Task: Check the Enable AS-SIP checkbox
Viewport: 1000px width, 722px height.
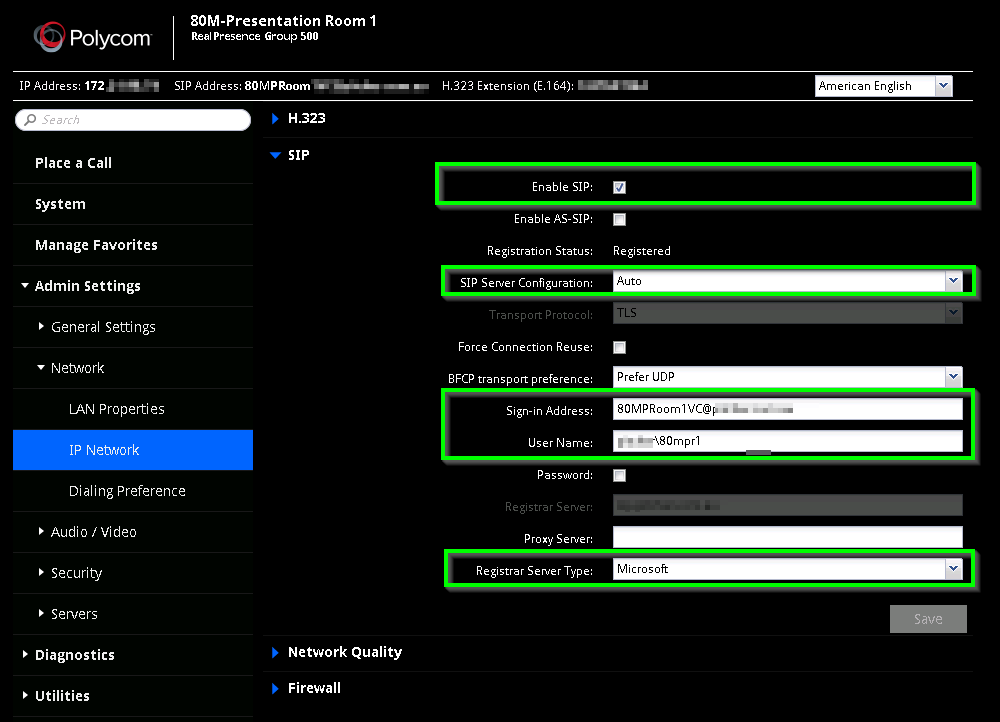Action: (x=619, y=219)
